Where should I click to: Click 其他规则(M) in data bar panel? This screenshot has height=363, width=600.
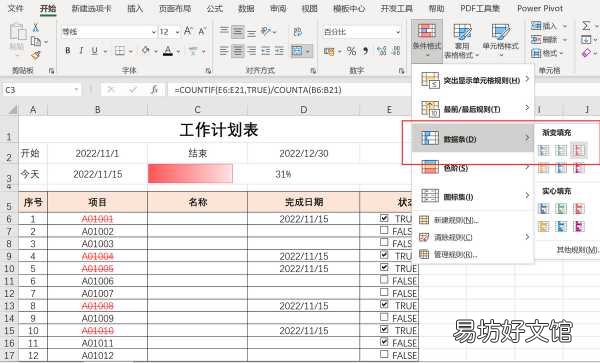(577, 250)
